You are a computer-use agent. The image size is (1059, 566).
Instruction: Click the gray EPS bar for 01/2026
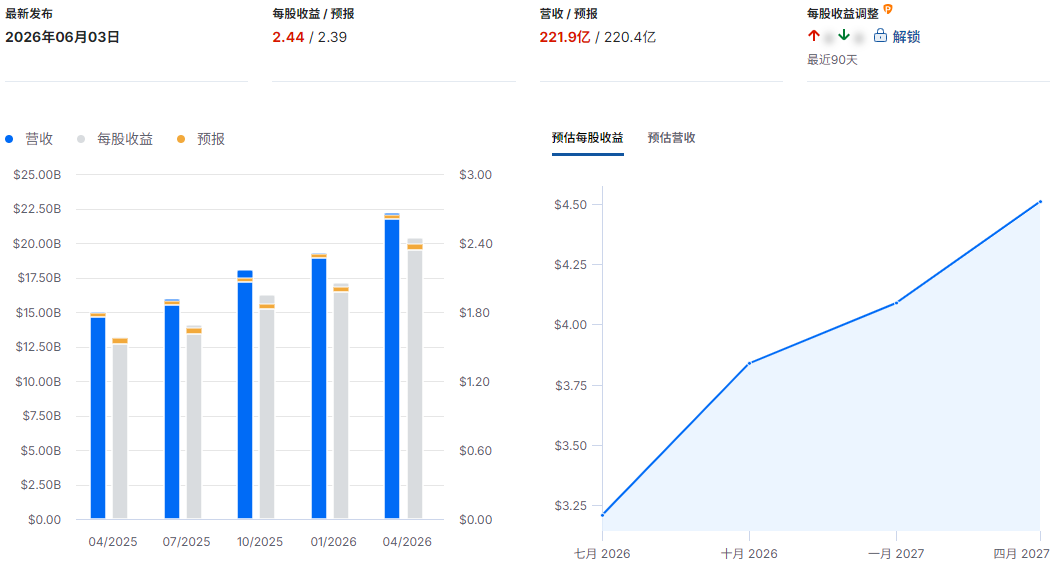tap(341, 401)
